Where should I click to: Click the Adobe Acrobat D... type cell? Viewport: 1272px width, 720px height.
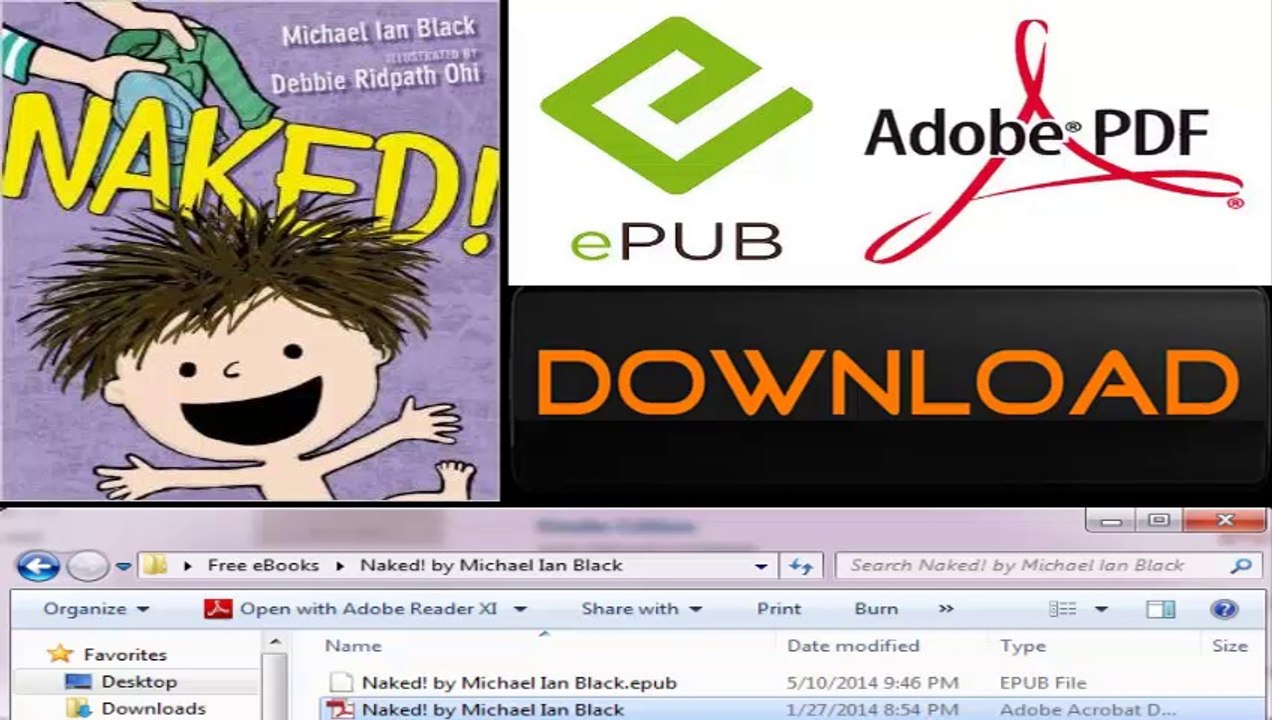point(1088,709)
